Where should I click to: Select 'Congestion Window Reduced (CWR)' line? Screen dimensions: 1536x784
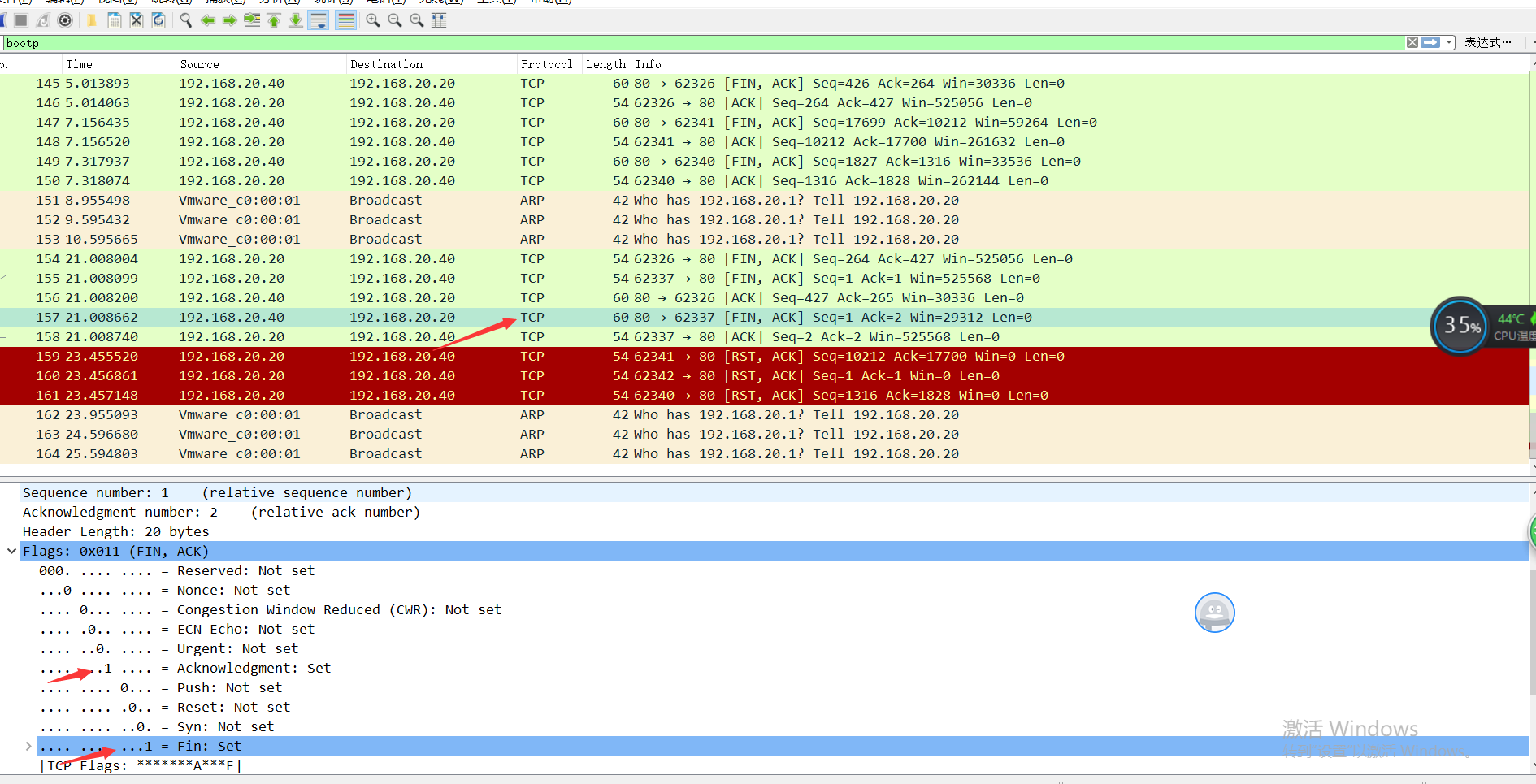click(x=783, y=609)
